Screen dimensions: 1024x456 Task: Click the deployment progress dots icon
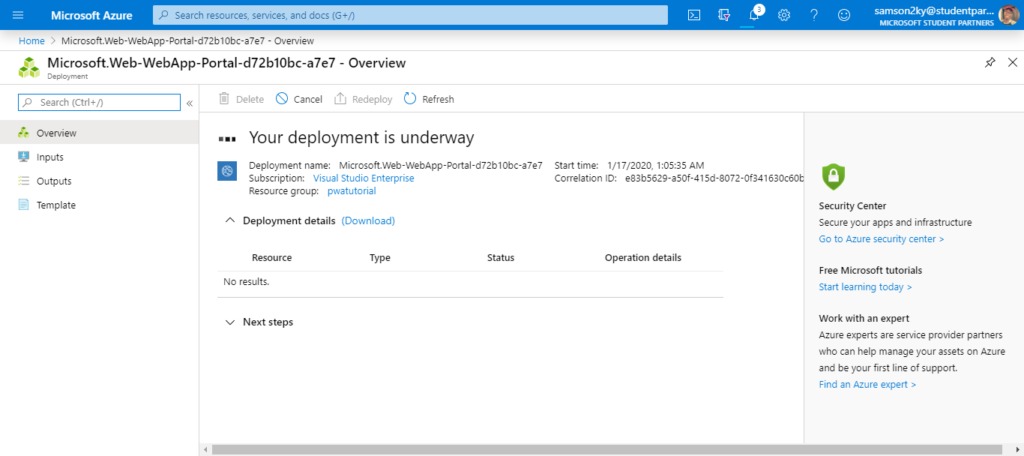(227, 138)
